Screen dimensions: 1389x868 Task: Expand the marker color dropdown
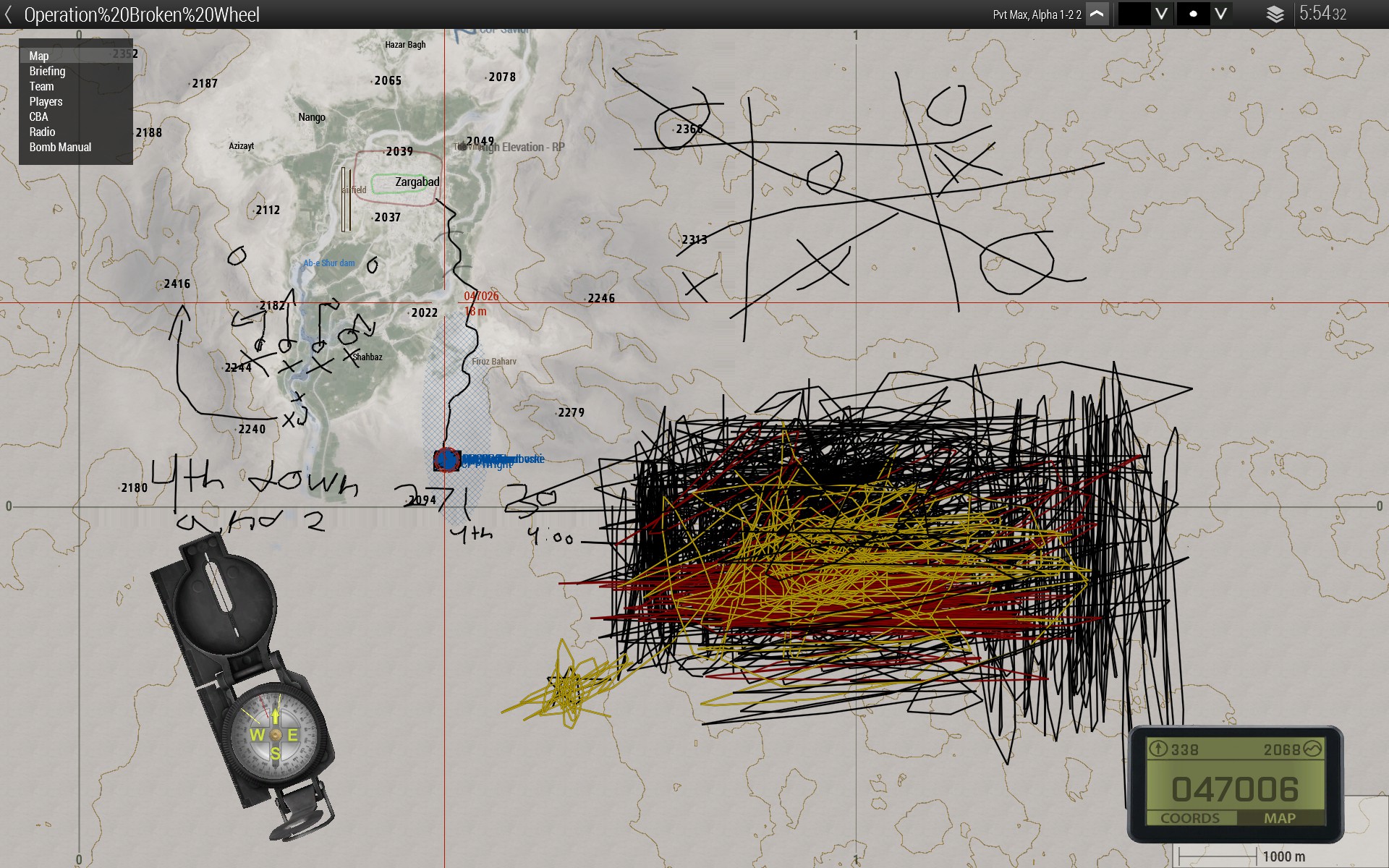(x=1161, y=14)
